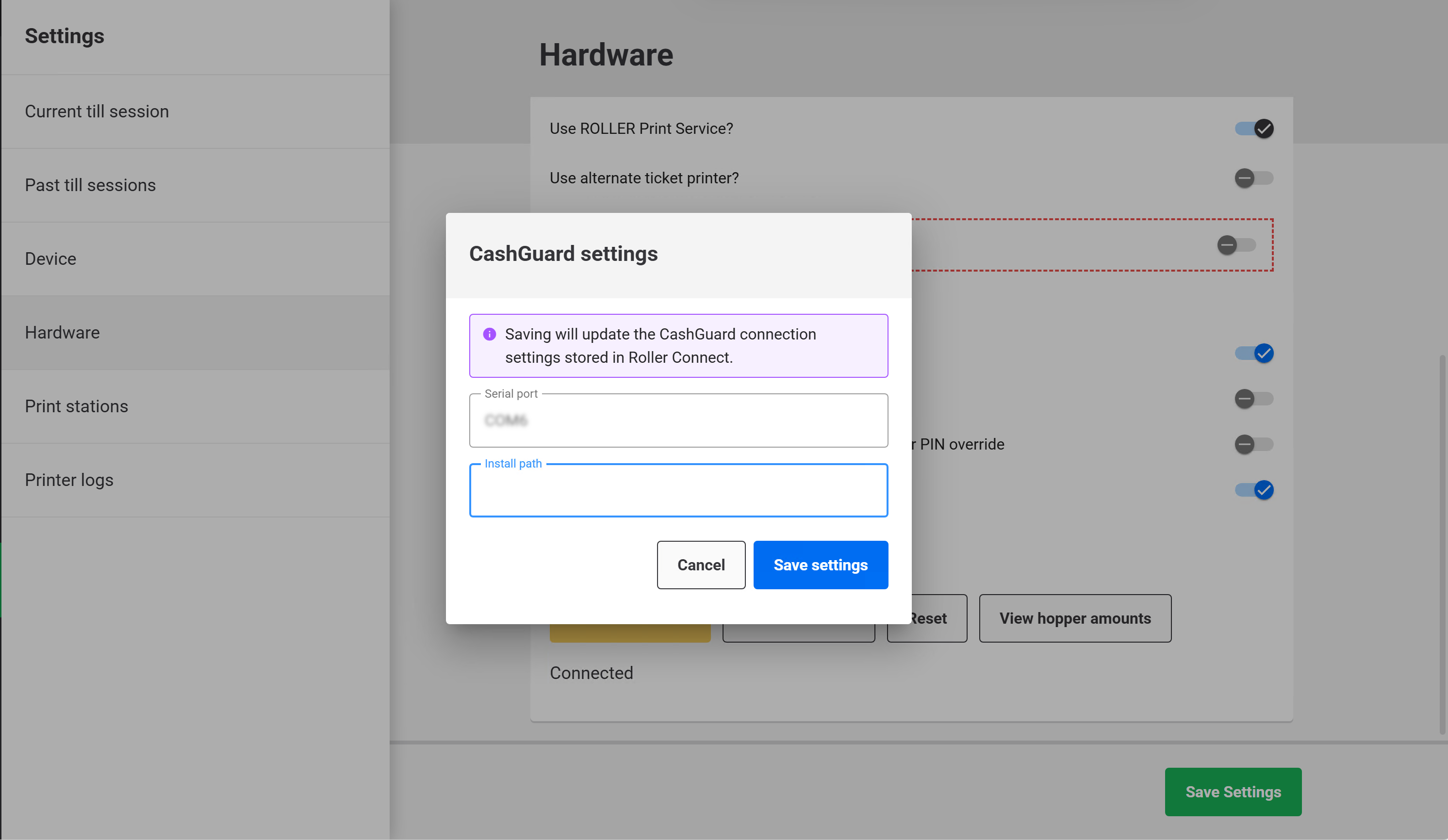Viewport: 1448px width, 840px height.
Task: Toggle the blue enabled switch above PIN override
Action: coord(1254,353)
